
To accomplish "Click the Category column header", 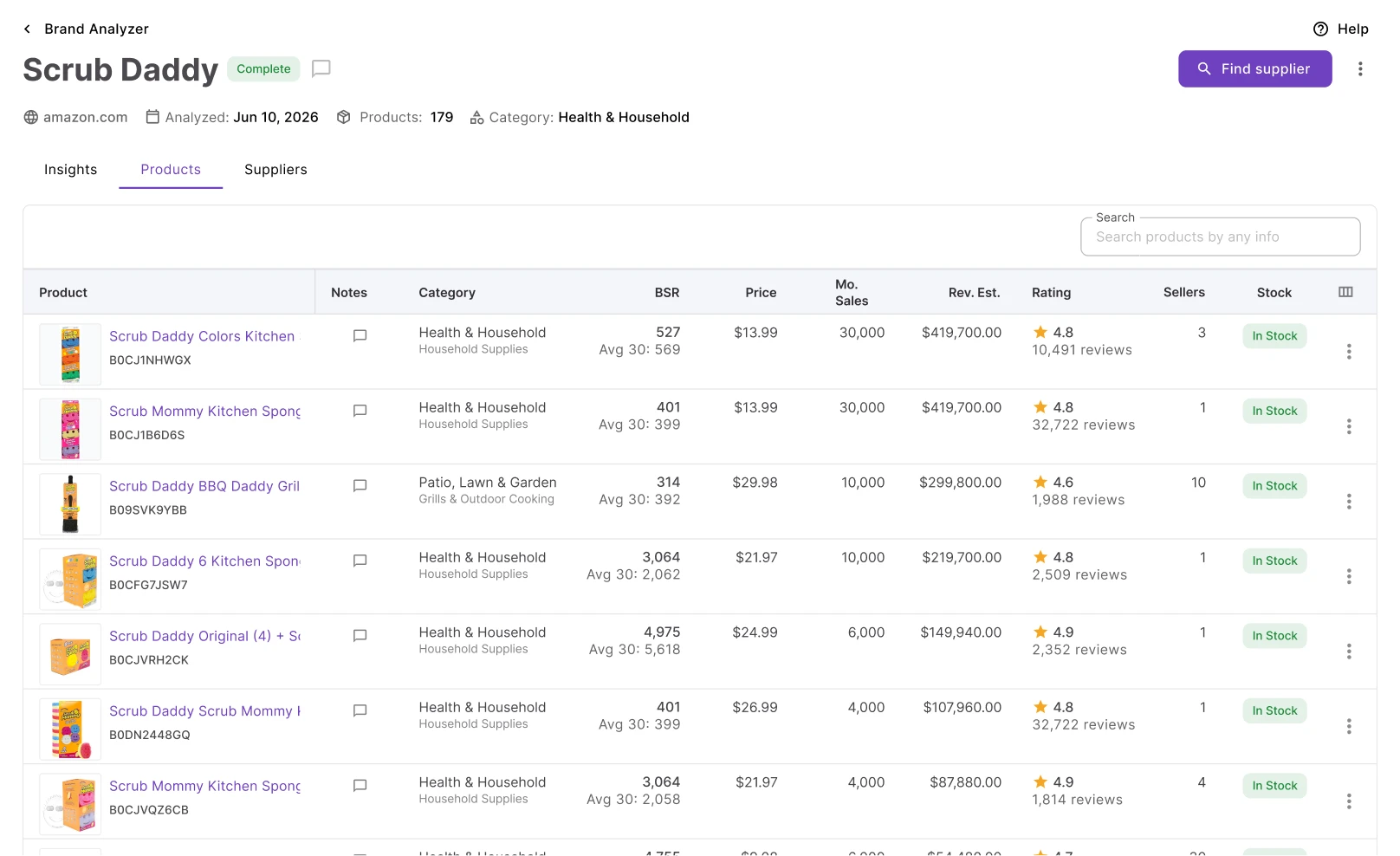I will 447,293.
